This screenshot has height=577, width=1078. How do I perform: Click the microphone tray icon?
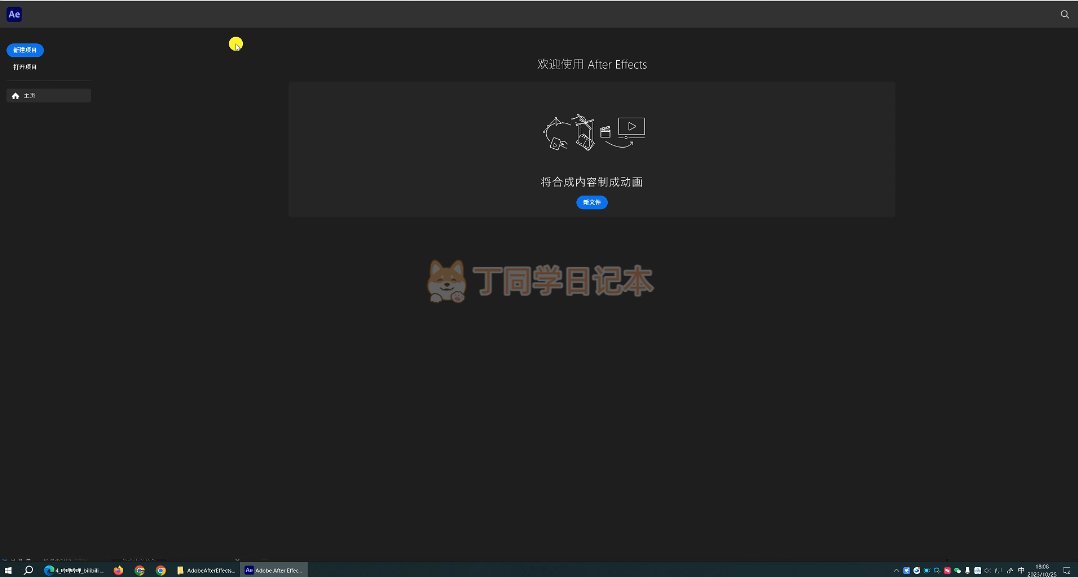[967, 571]
